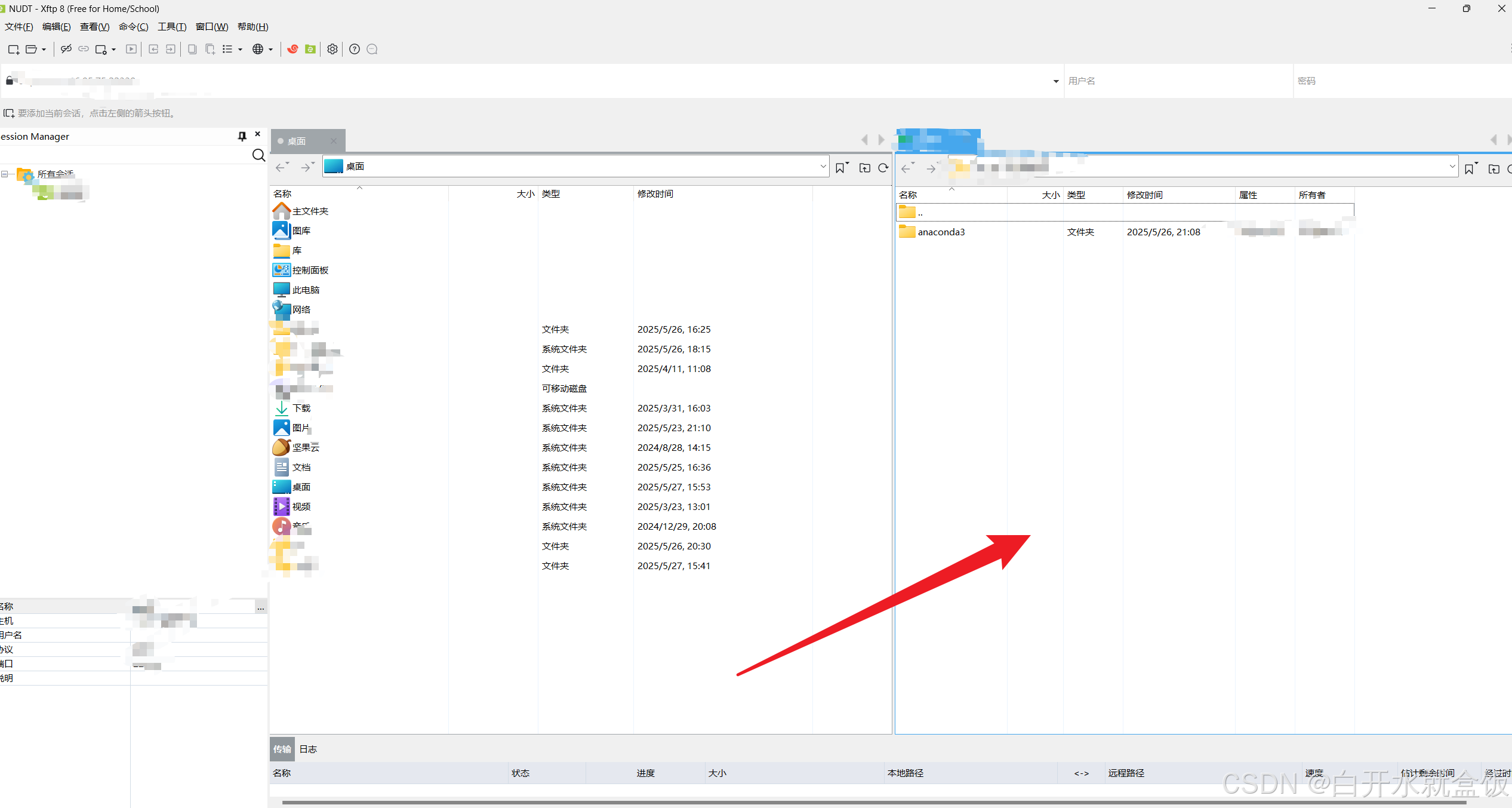Open the globe encoding dropdown arrow
1512x808 pixels.
tap(271, 50)
